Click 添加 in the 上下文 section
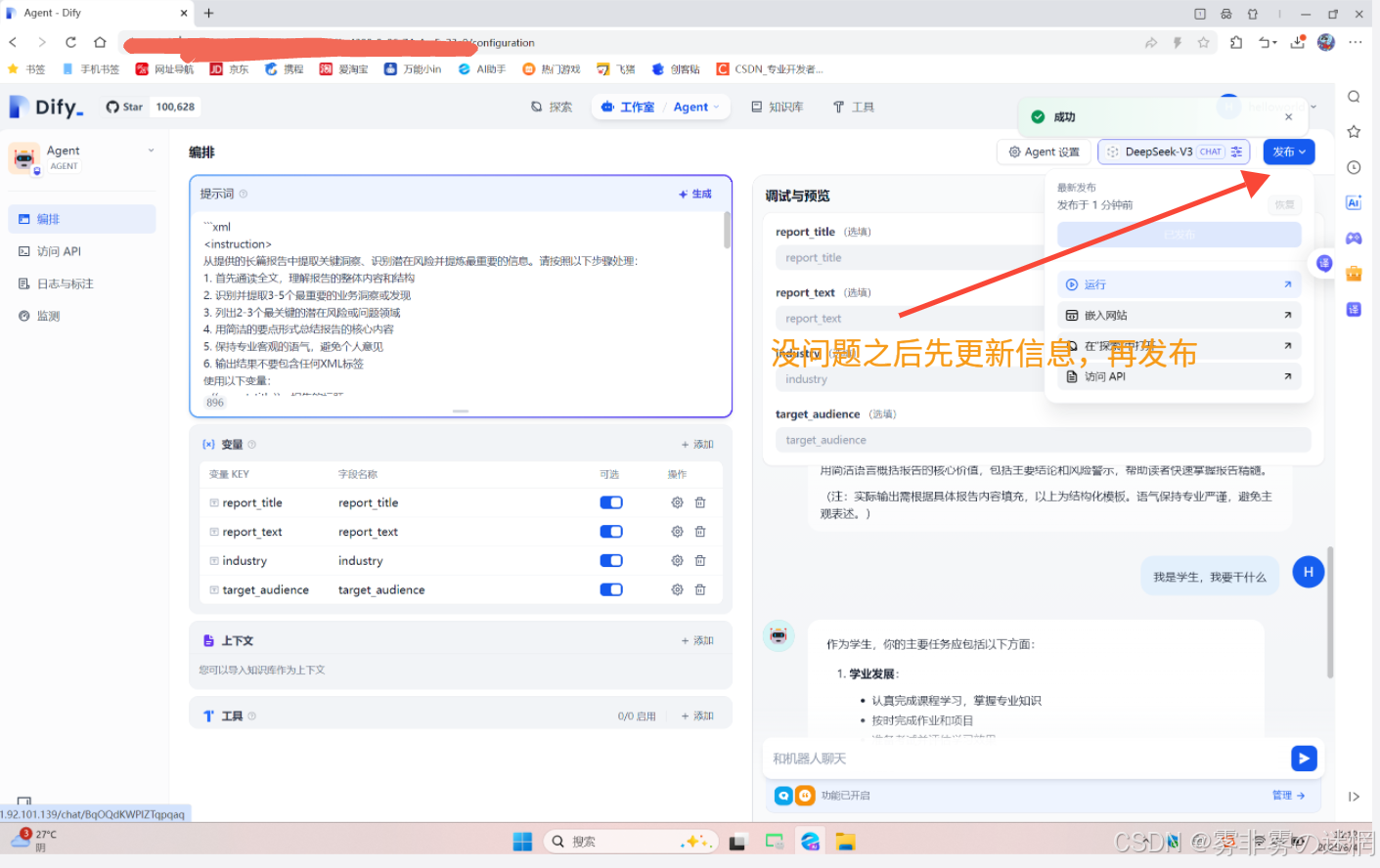Viewport: 1380px width, 868px height. tap(697, 640)
